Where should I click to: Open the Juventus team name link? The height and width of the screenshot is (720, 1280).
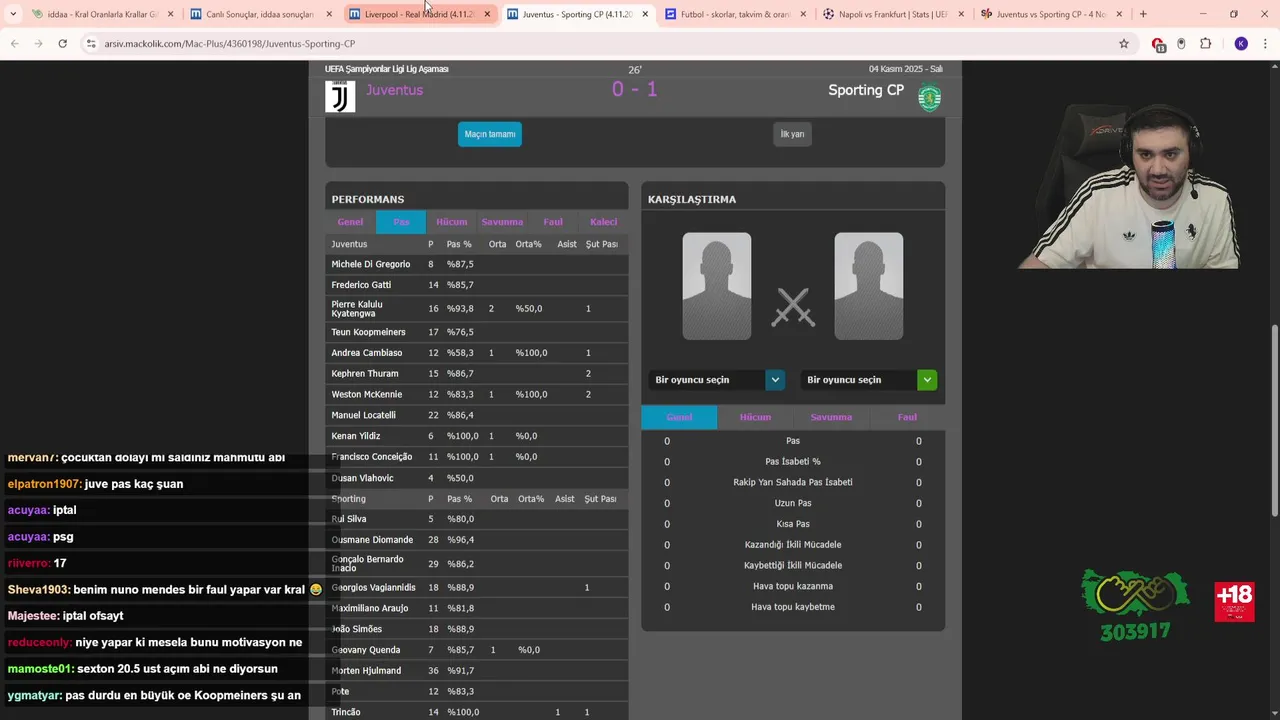point(394,90)
